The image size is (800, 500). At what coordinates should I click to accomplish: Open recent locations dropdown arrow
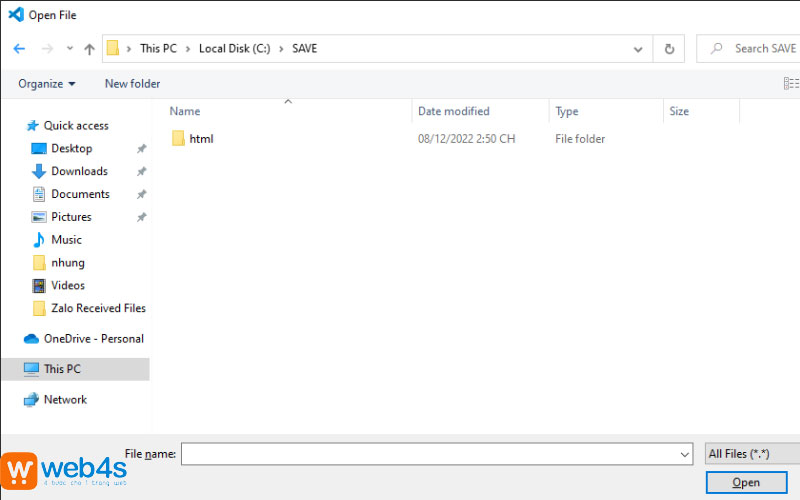point(70,48)
